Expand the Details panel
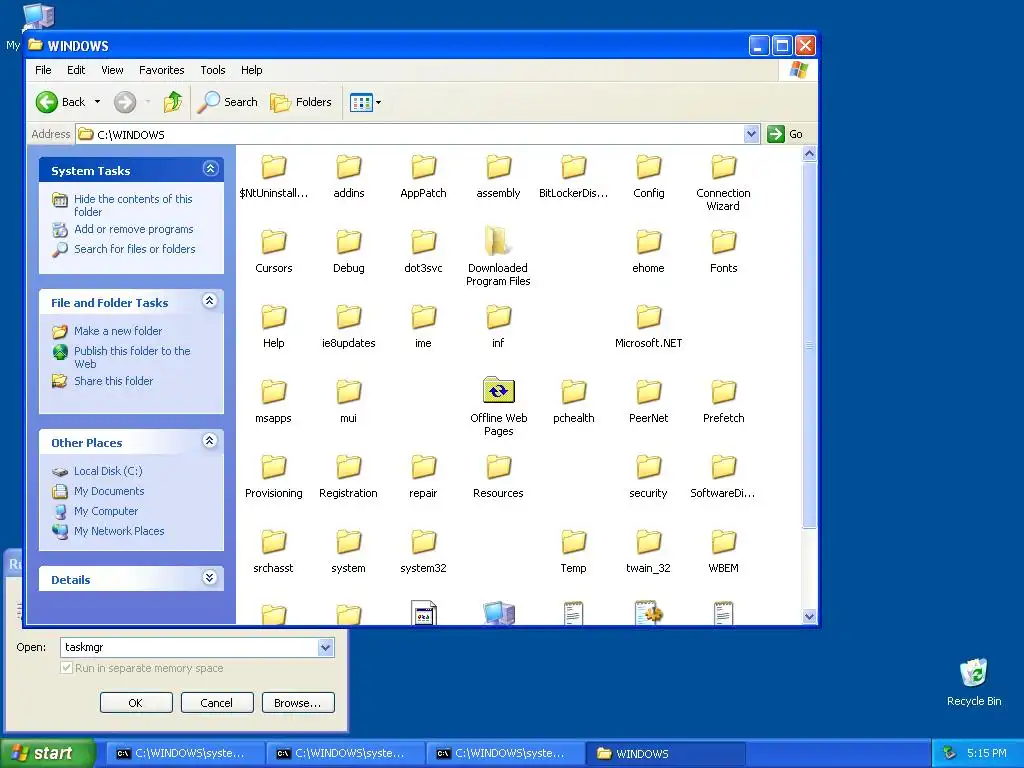Image resolution: width=1024 pixels, height=768 pixels. point(210,578)
